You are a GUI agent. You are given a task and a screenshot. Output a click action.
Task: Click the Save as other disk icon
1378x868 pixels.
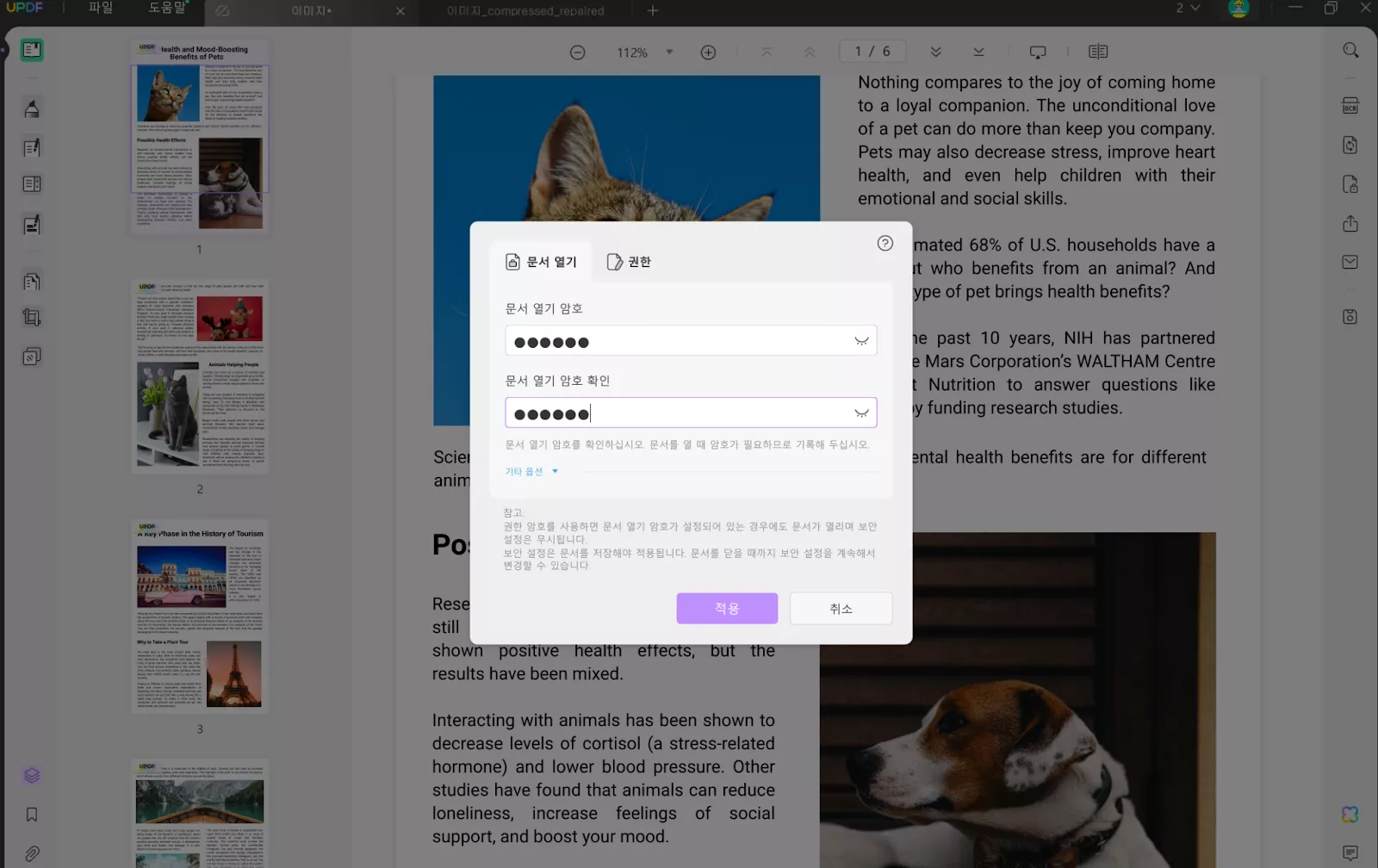pyautogui.click(x=1350, y=317)
